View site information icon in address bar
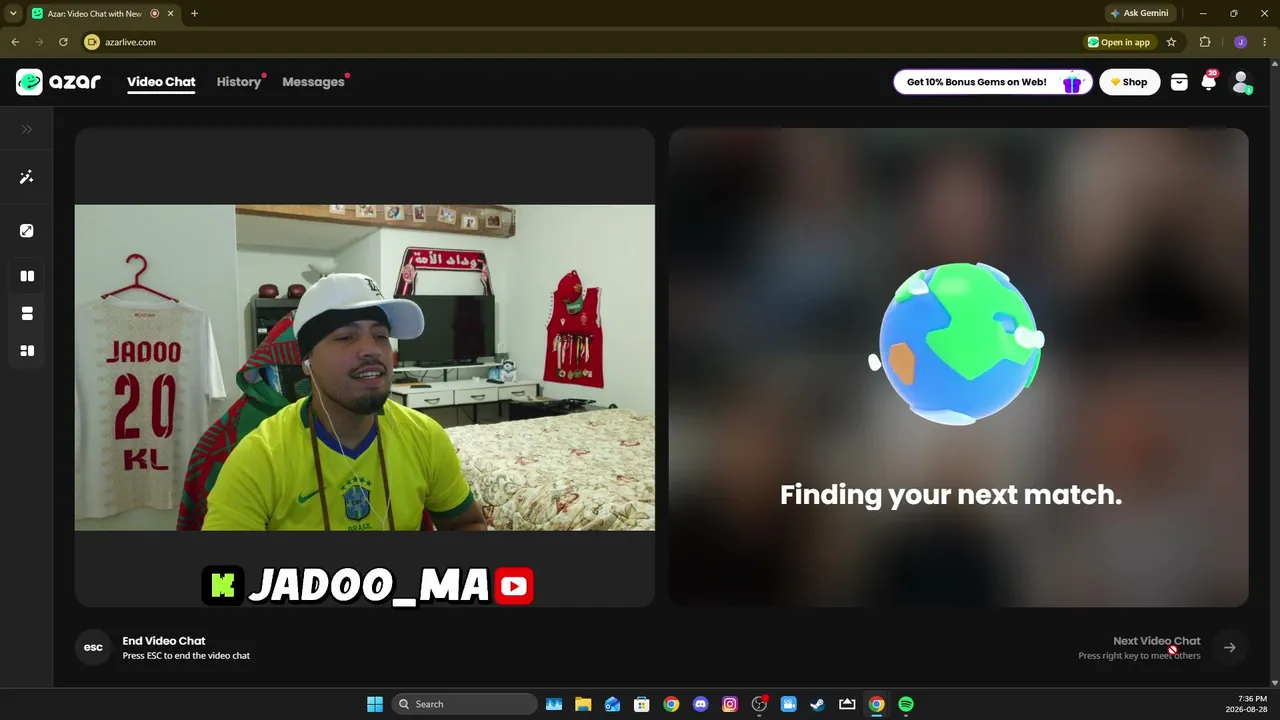Image resolution: width=1280 pixels, height=720 pixels. [x=92, y=42]
